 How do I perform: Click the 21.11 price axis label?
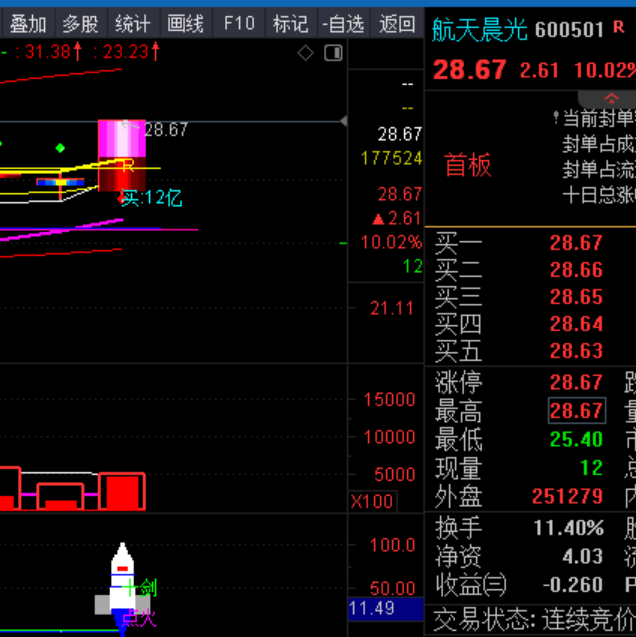[x=392, y=308]
